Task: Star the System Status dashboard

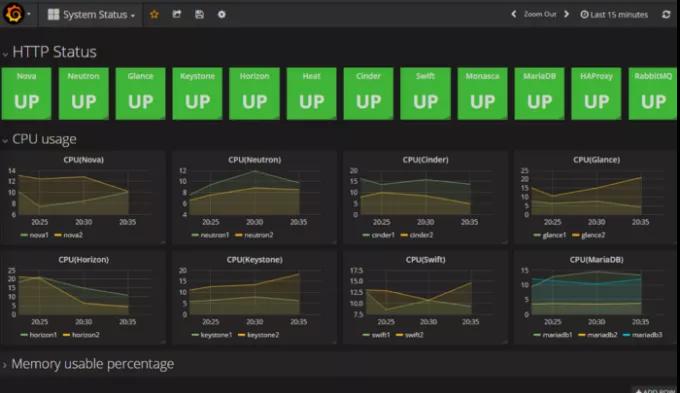Action: (154, 14)
